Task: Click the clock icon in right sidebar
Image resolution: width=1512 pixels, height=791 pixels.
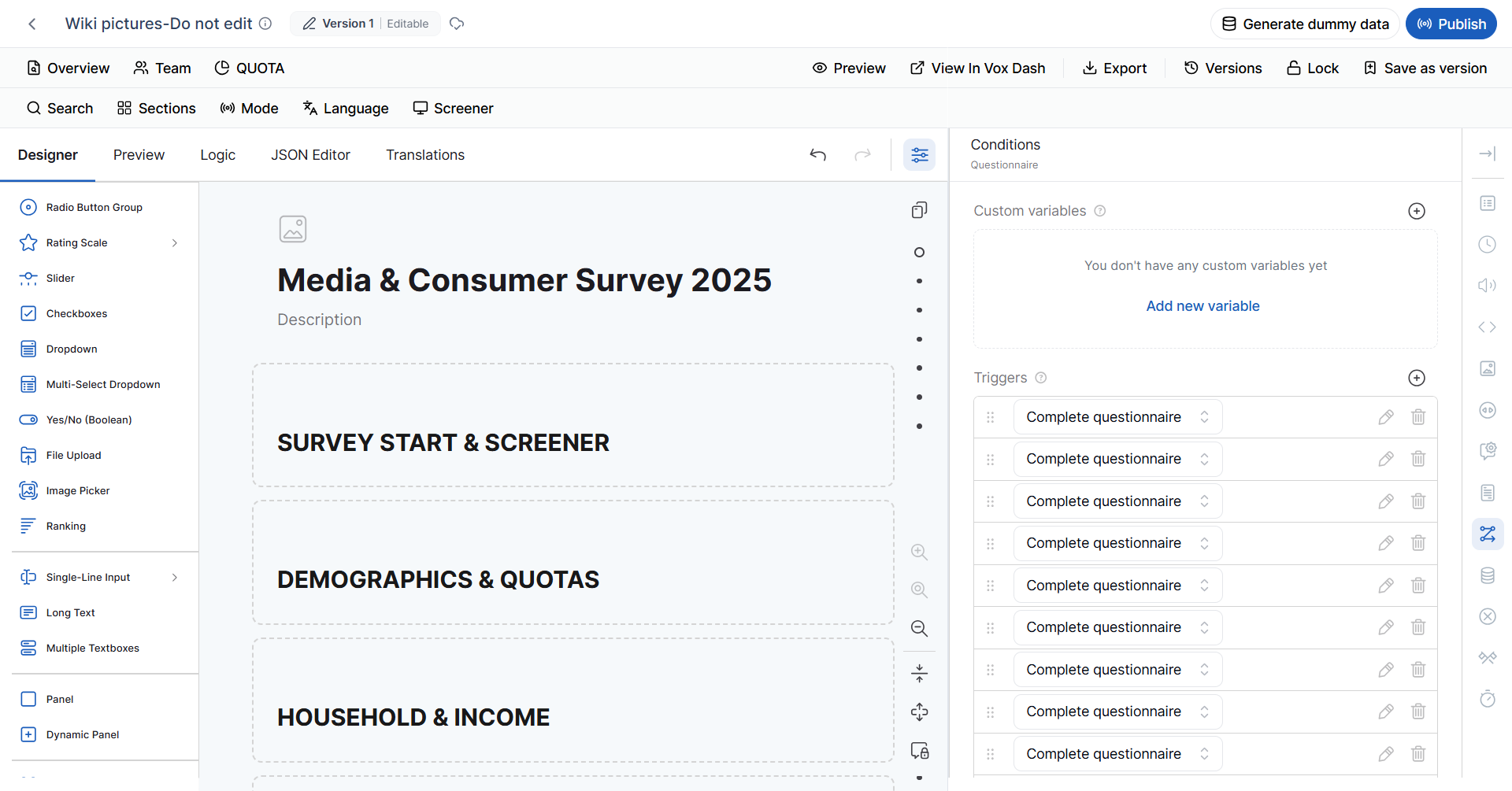Action: point(1488,244)
